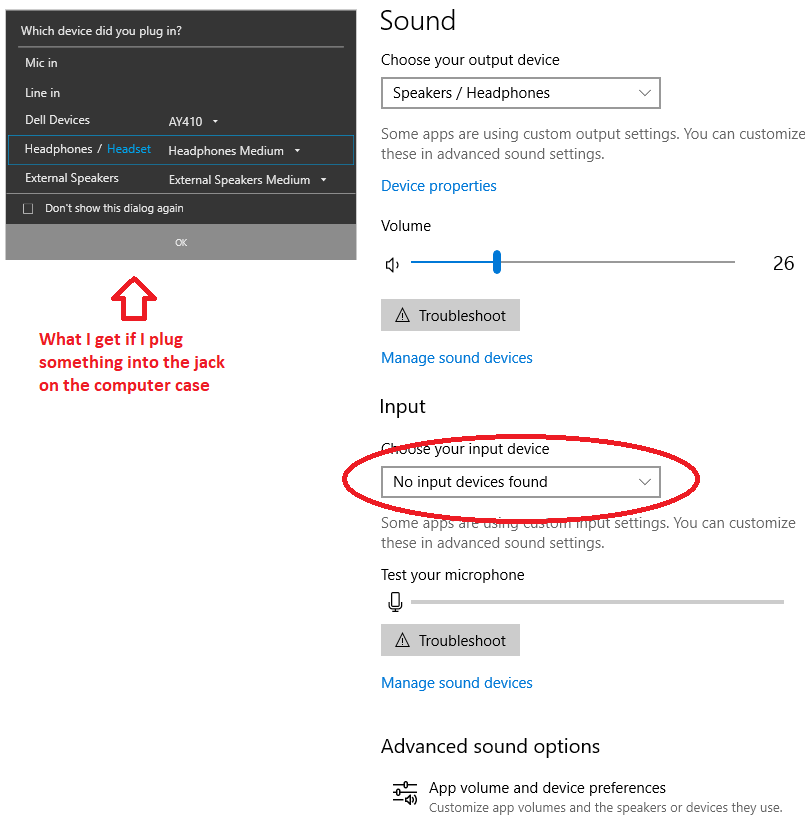Tick 'Don't show this dialog again' checkbox
805x828 pixels.
(28, 209)
